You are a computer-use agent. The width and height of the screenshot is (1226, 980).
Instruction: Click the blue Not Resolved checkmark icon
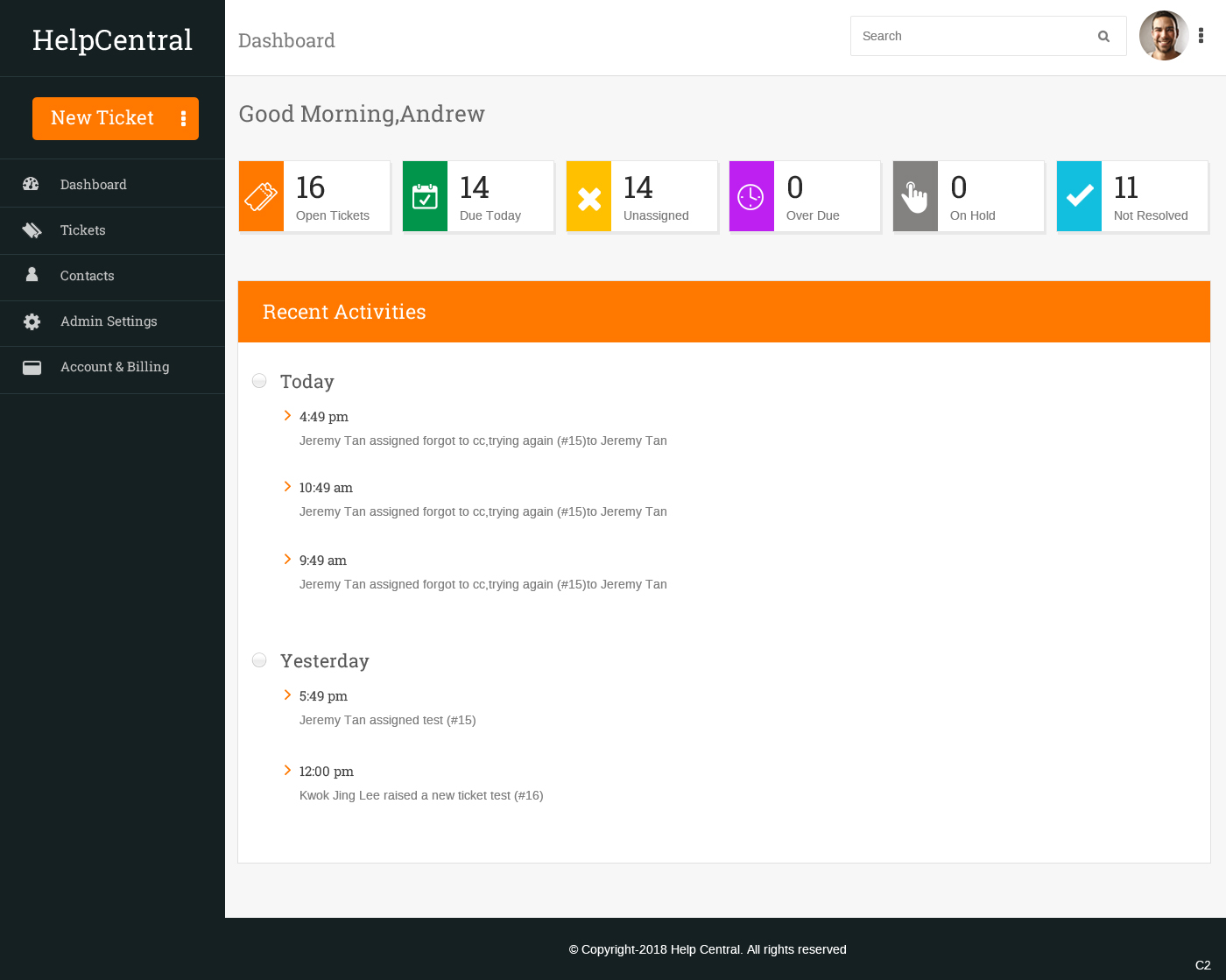[x=1079, y=196]
